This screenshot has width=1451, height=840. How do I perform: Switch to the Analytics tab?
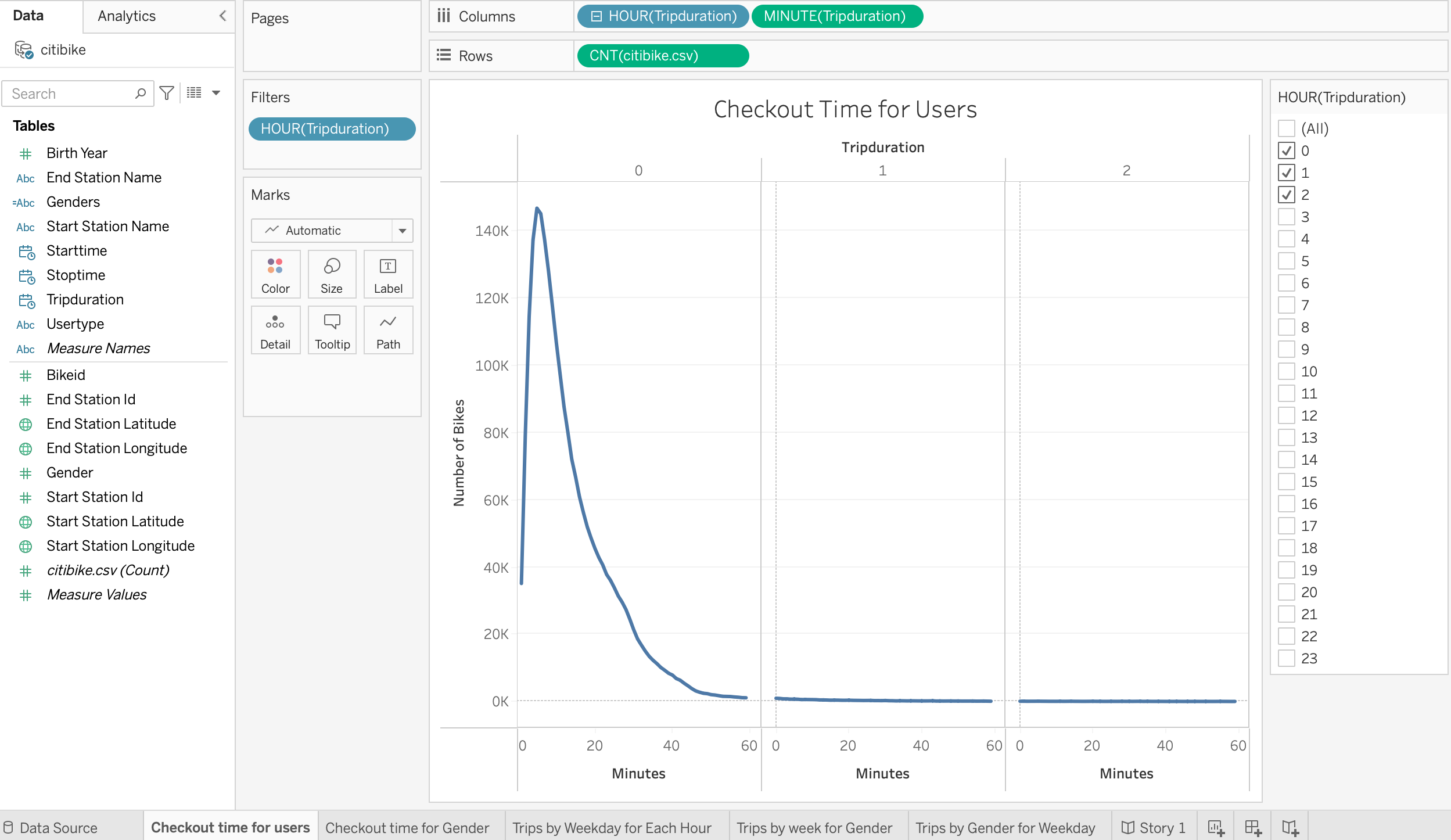point(127,16)
